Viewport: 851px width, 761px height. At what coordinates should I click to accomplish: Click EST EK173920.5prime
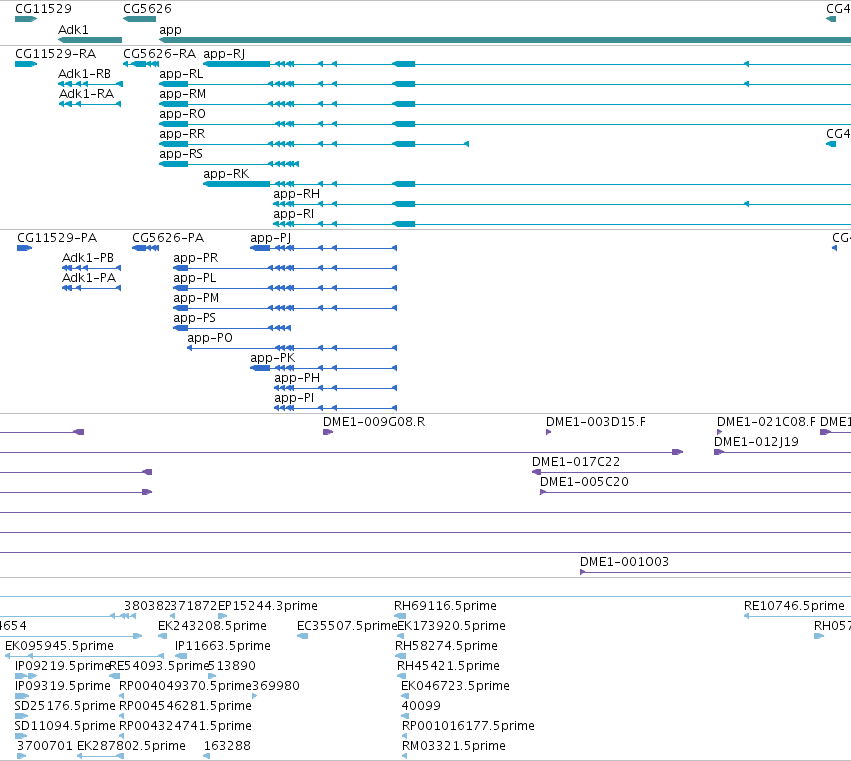(403, 636)
